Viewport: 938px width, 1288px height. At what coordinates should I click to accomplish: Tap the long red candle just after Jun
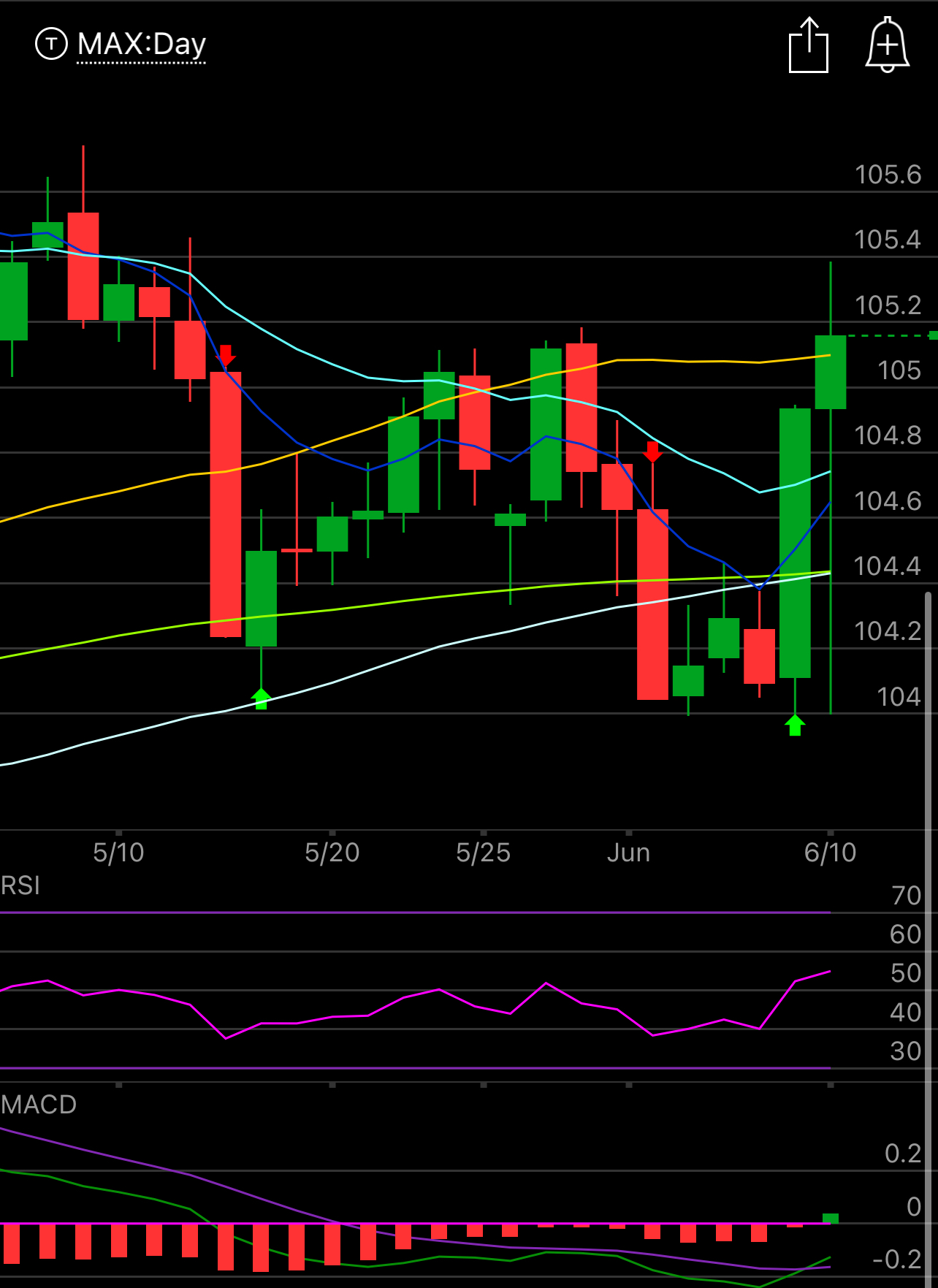pos(652,604)
